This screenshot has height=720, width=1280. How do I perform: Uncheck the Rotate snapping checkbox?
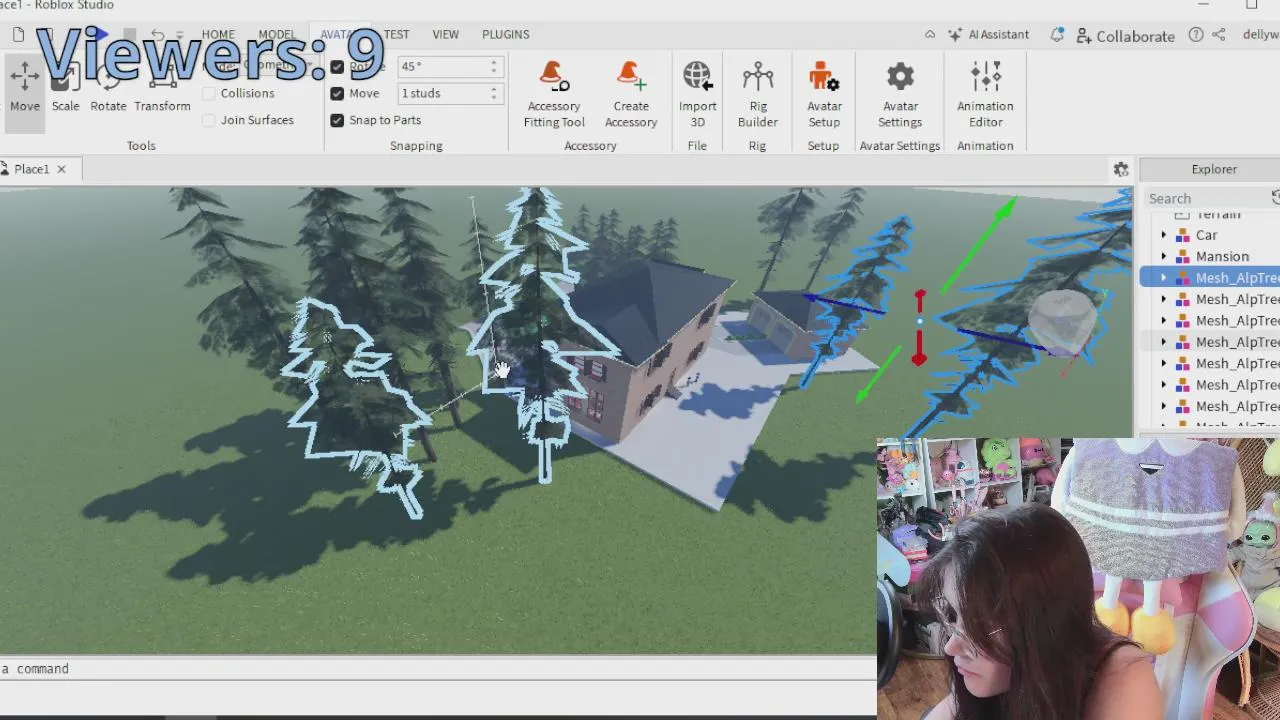[337, 66]
